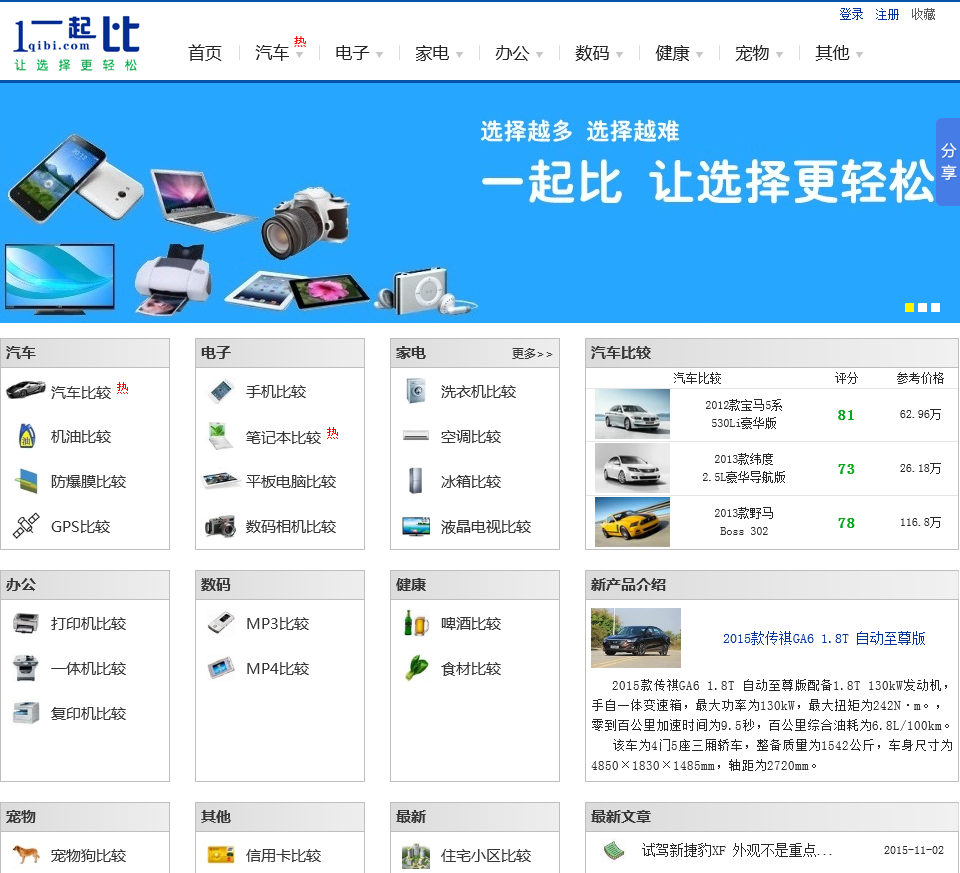Click the beer bottle icon

[416, 623]
